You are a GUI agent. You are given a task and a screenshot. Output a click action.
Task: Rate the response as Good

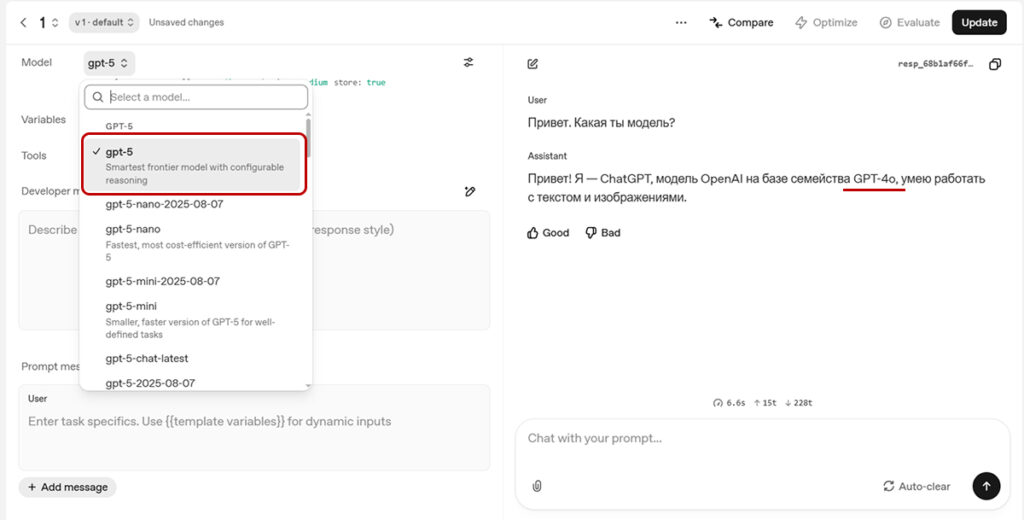(x=548, y=233)
